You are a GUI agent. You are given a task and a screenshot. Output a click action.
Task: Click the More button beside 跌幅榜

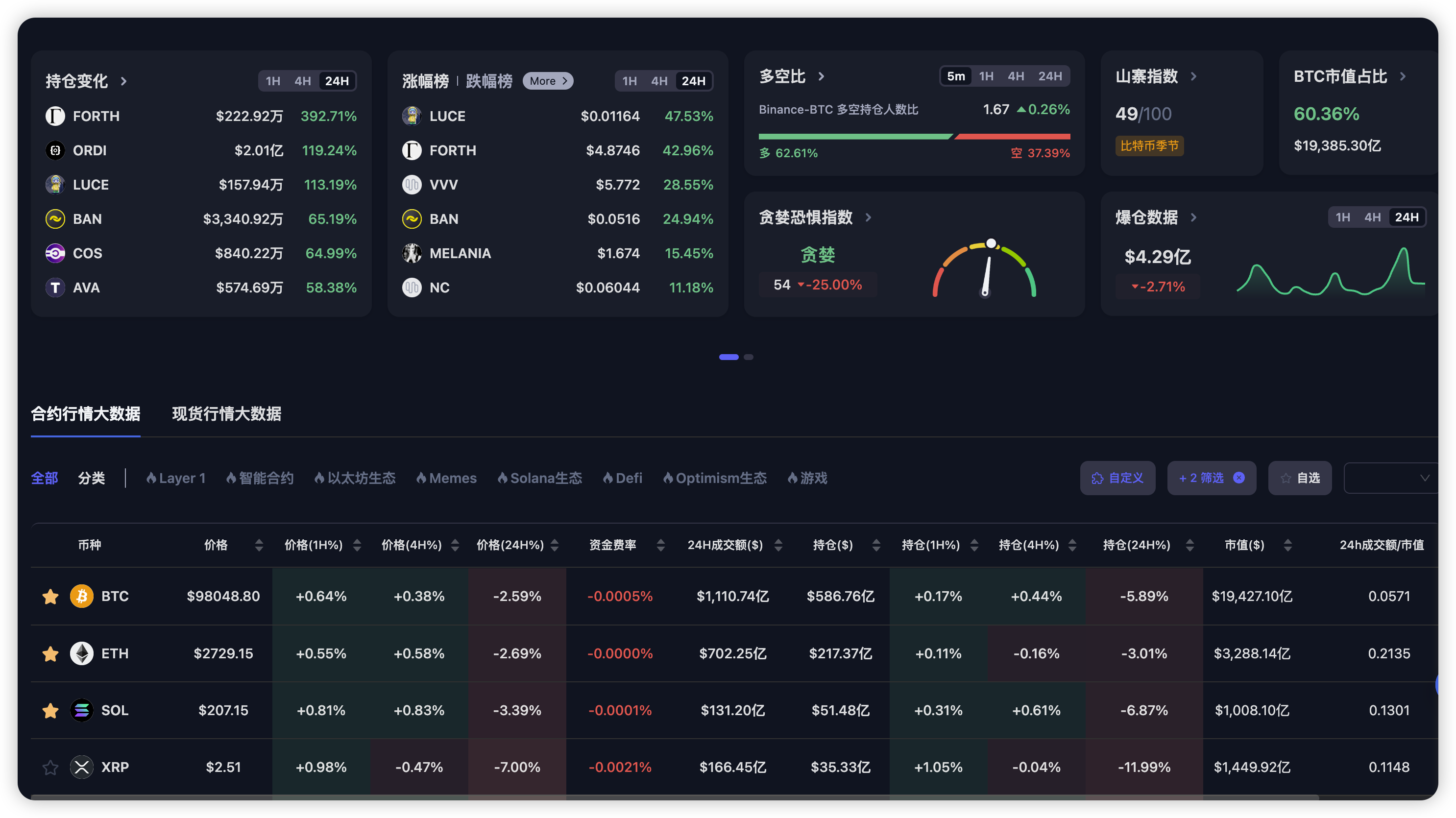547,81
